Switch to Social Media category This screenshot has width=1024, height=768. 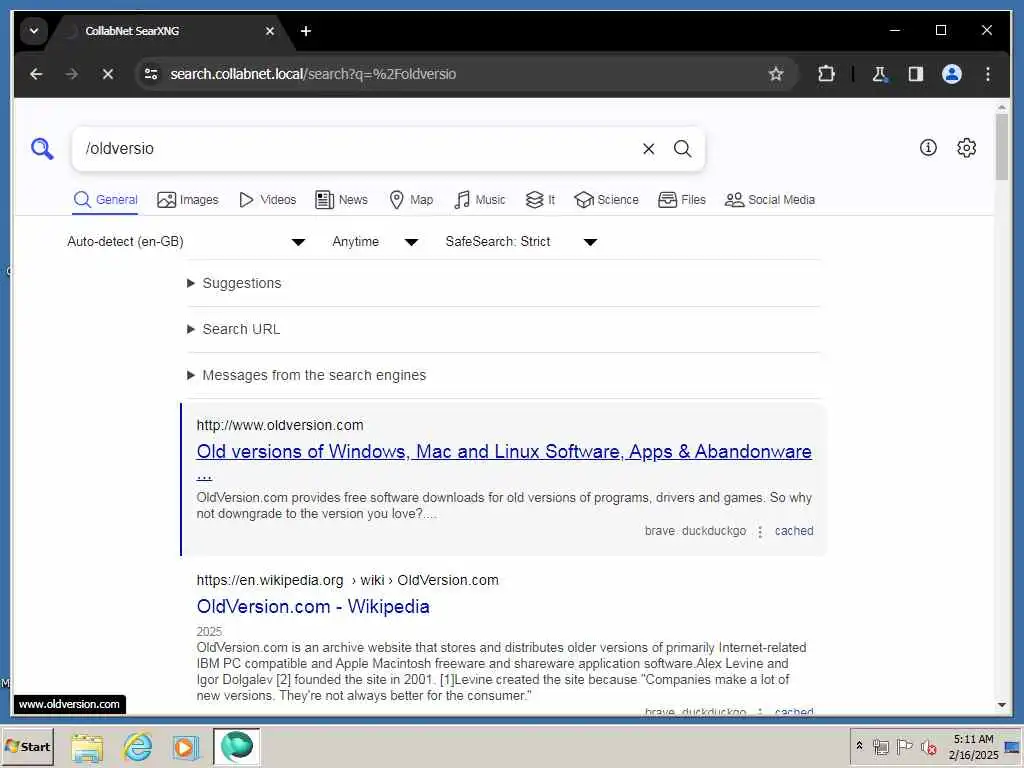(x=770, y=200)
